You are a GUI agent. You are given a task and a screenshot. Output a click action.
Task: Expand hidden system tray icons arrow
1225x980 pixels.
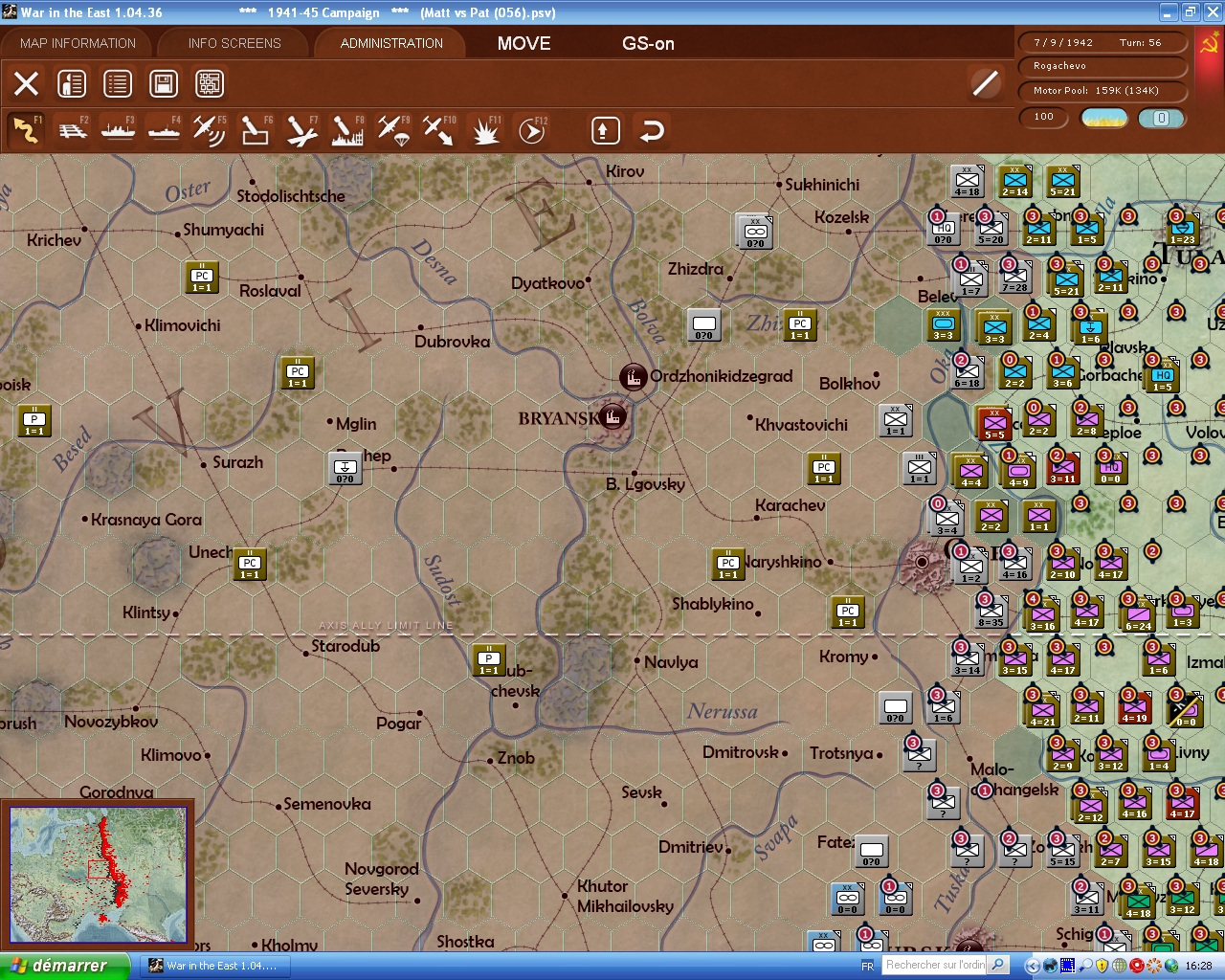click(1032, 966)
